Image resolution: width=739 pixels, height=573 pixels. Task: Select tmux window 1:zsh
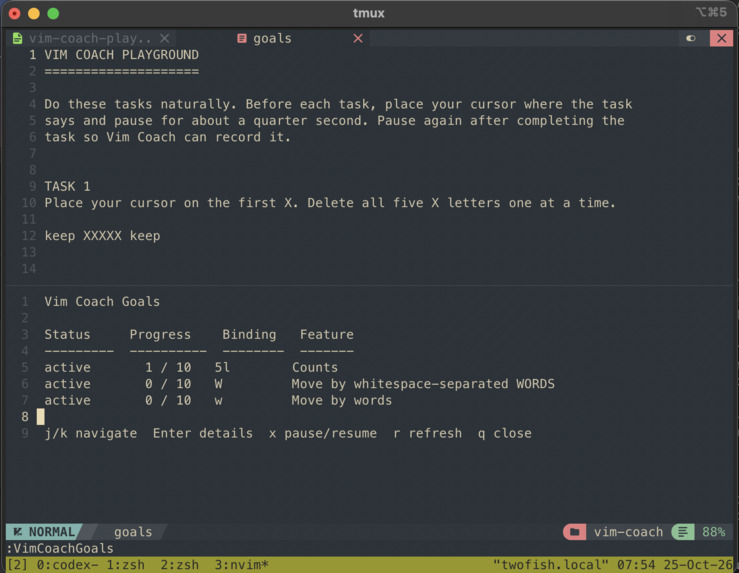pos(125,565)
